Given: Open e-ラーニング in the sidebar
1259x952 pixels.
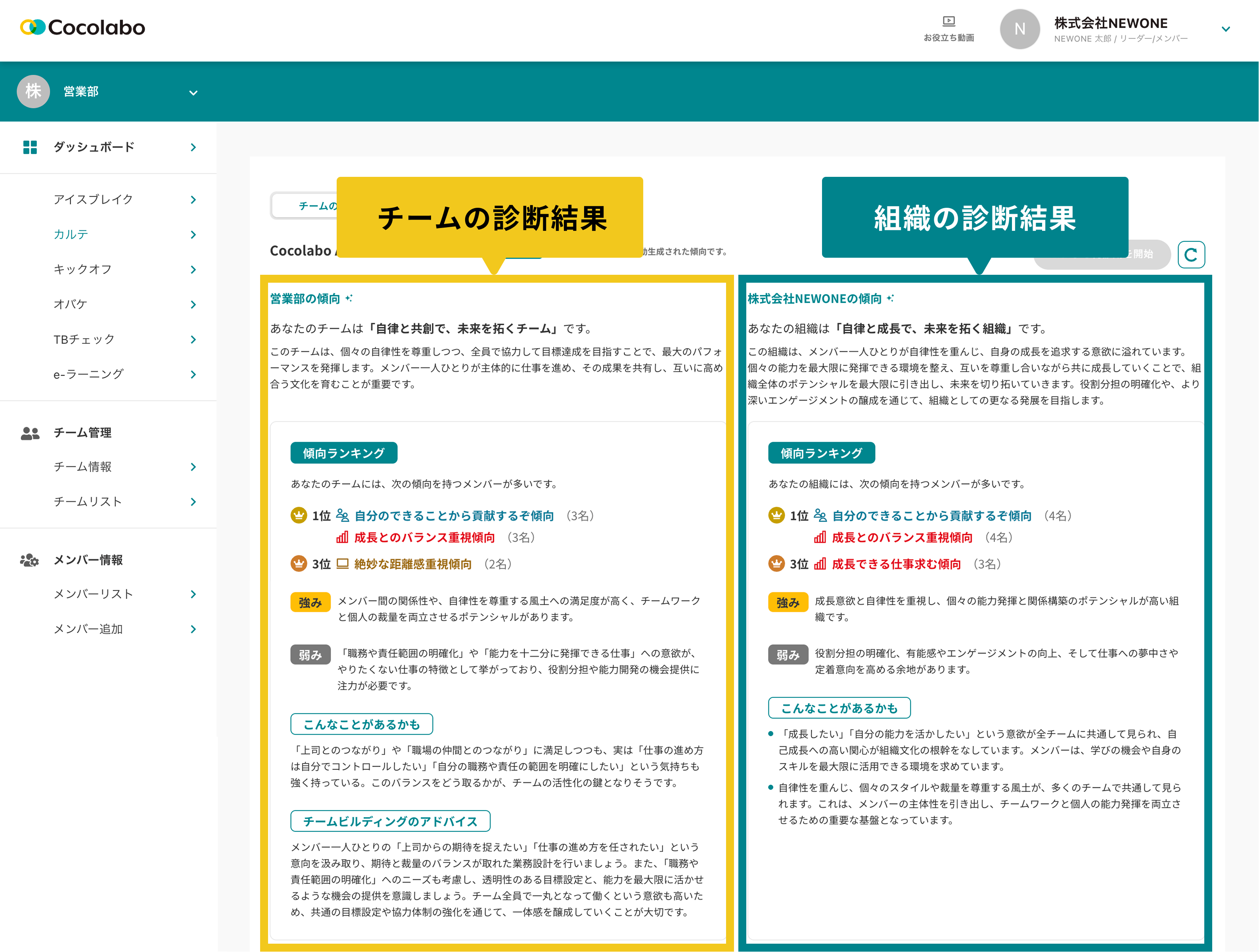Looking at the screenshot, I should (88, 374).
